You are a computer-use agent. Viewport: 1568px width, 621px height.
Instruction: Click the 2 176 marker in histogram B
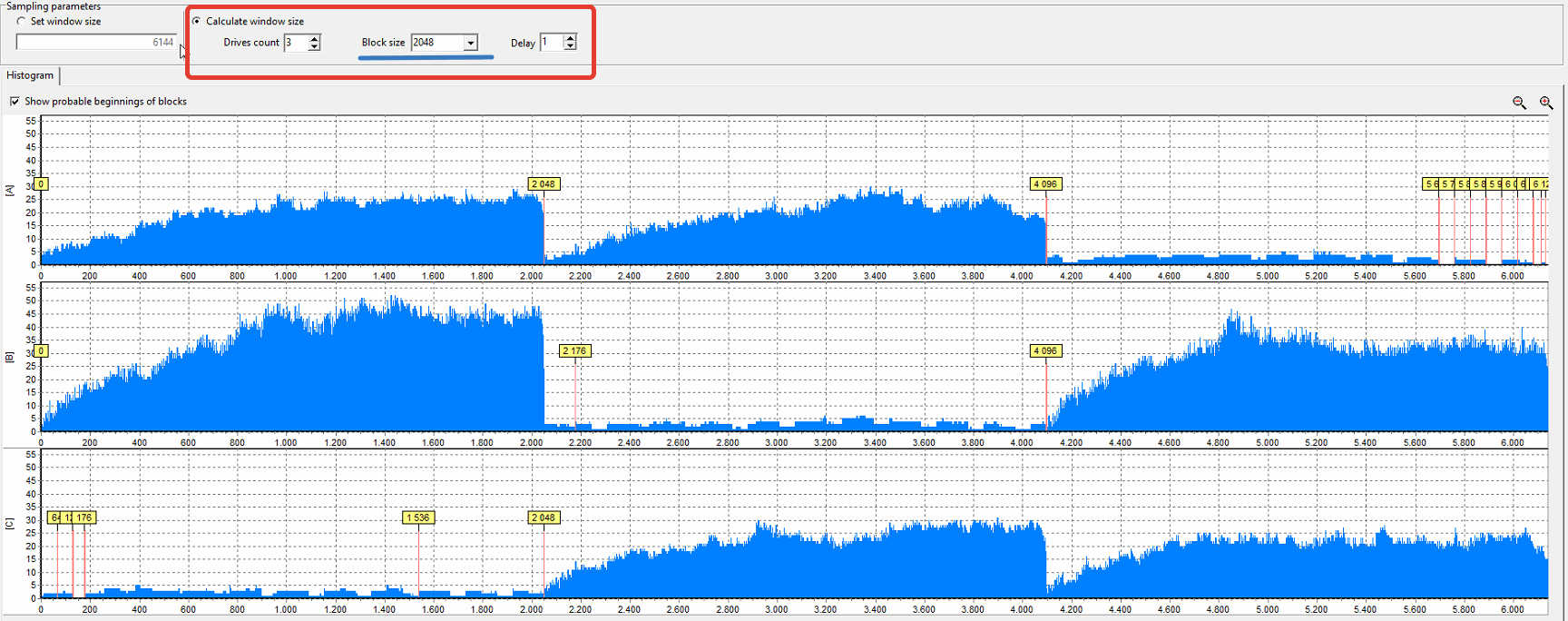pos(574,351)
